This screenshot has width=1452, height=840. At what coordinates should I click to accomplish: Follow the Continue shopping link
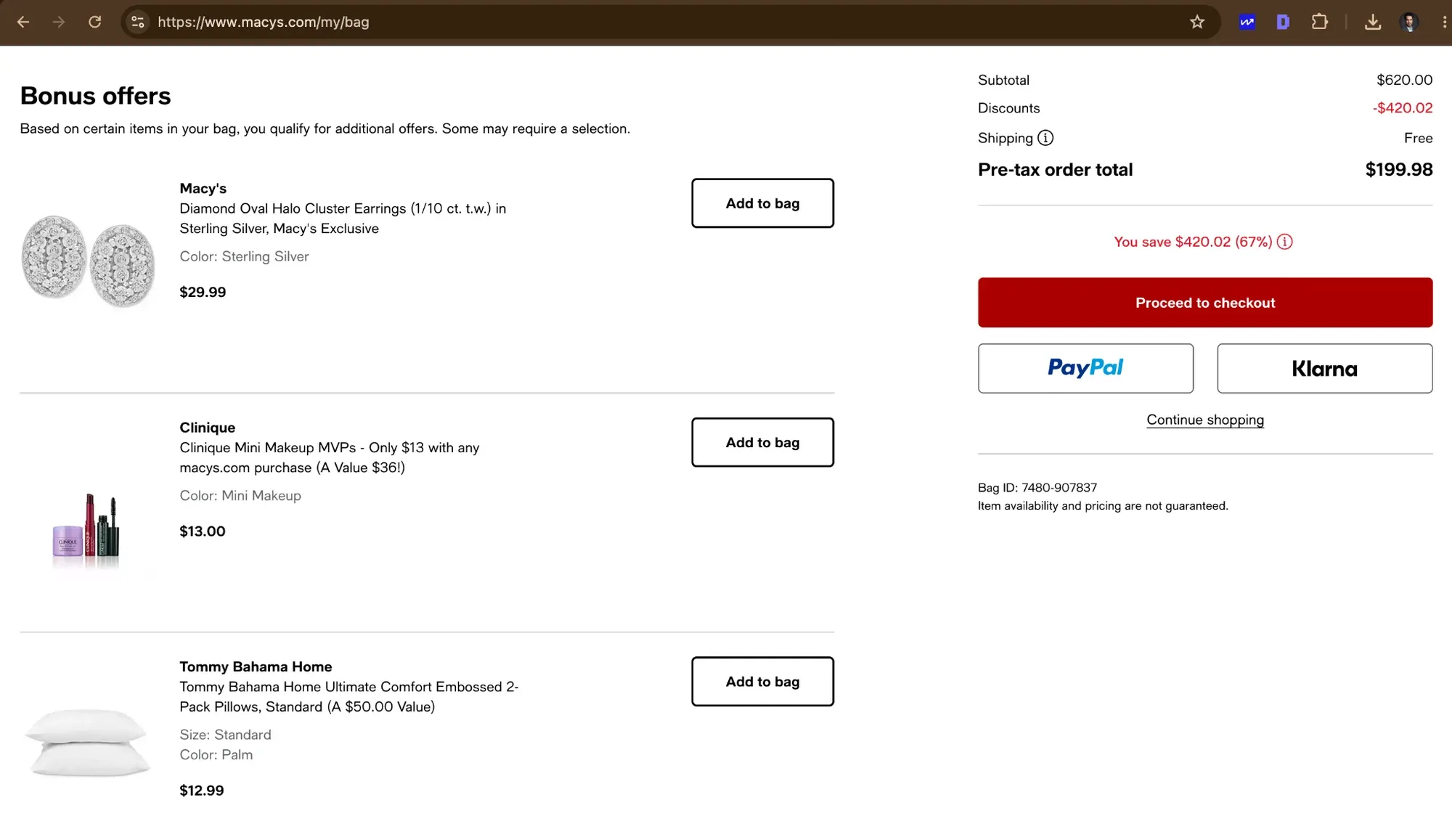[x=1205, y=420]
